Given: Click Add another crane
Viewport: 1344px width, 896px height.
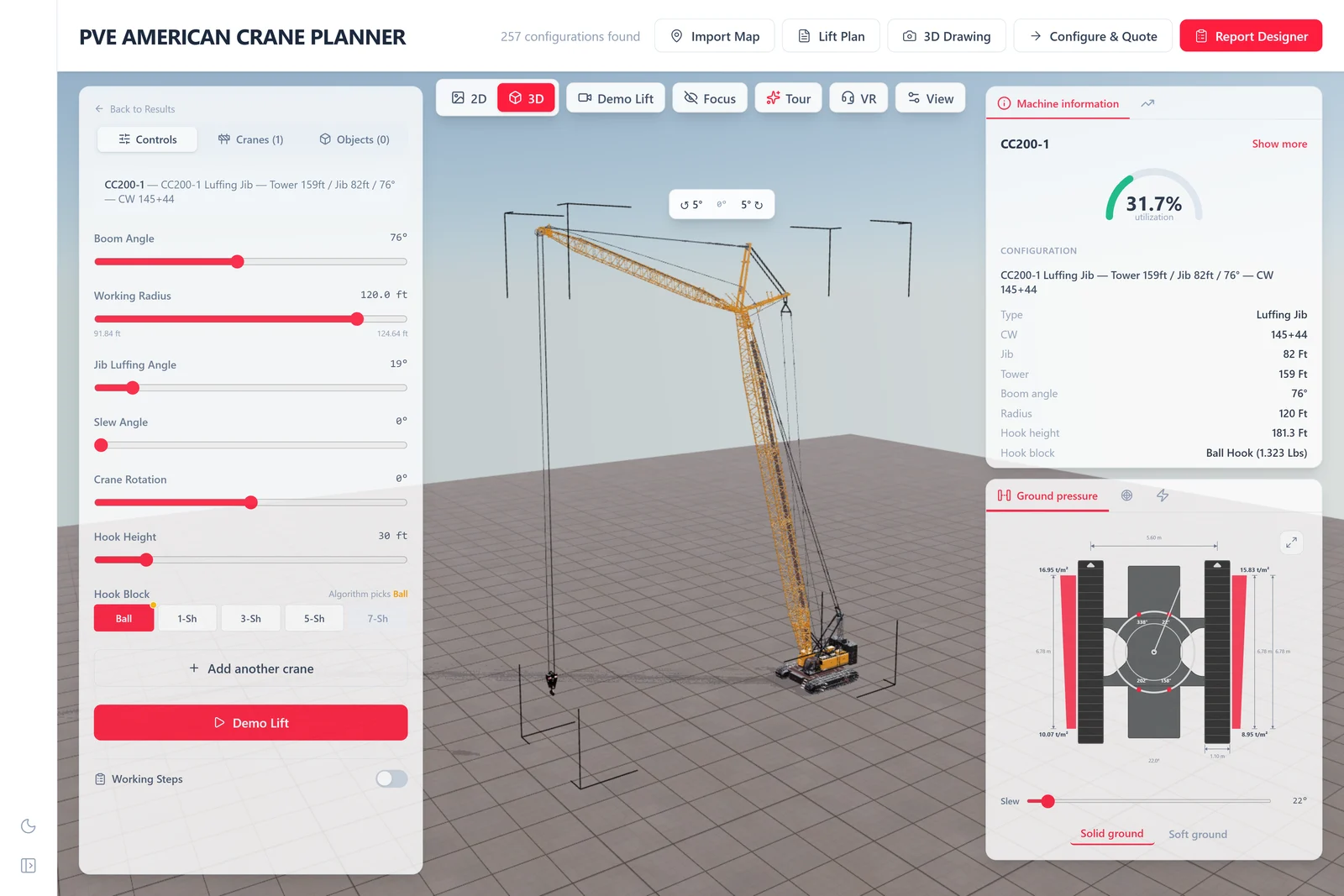Looking at the screenshot, I should click(x=250, y=668).
